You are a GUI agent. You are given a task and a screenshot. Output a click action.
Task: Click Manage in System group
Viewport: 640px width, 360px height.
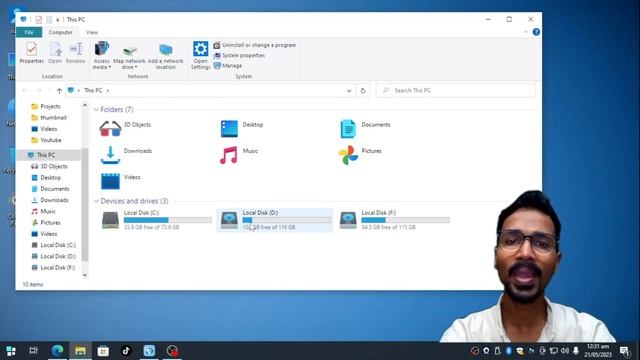[228, 65]
